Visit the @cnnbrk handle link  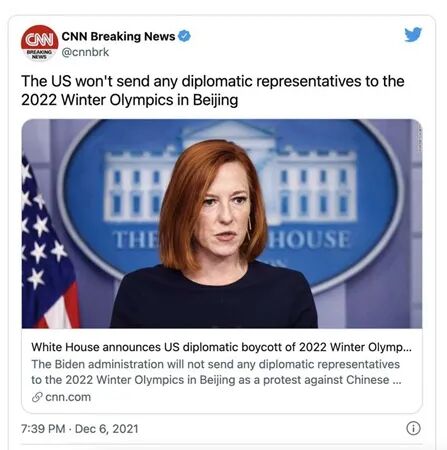pos(85,52)
